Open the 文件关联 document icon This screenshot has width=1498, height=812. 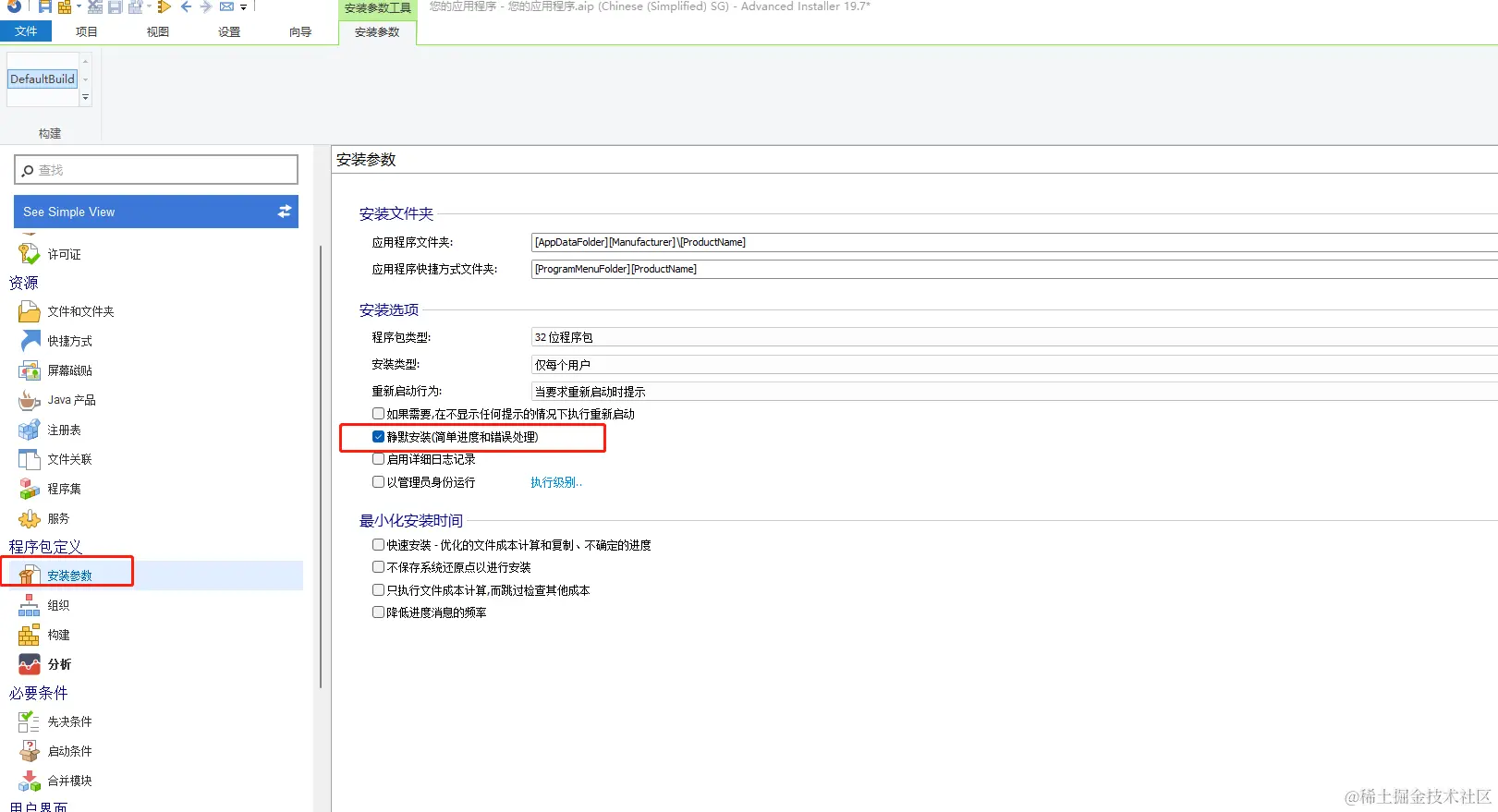[29, 459]
